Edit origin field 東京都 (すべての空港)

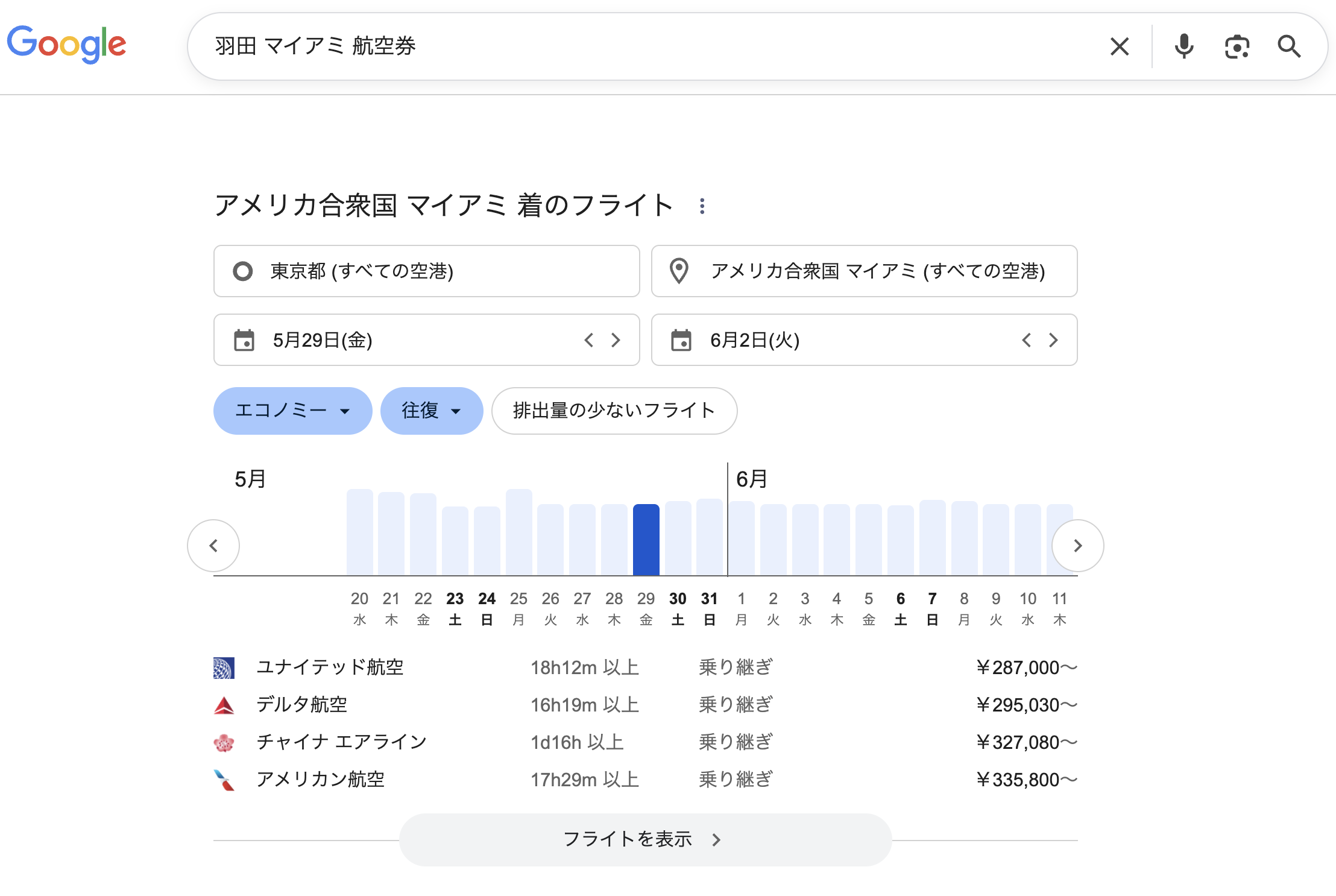pyautogui.click(x=427, y=271)
